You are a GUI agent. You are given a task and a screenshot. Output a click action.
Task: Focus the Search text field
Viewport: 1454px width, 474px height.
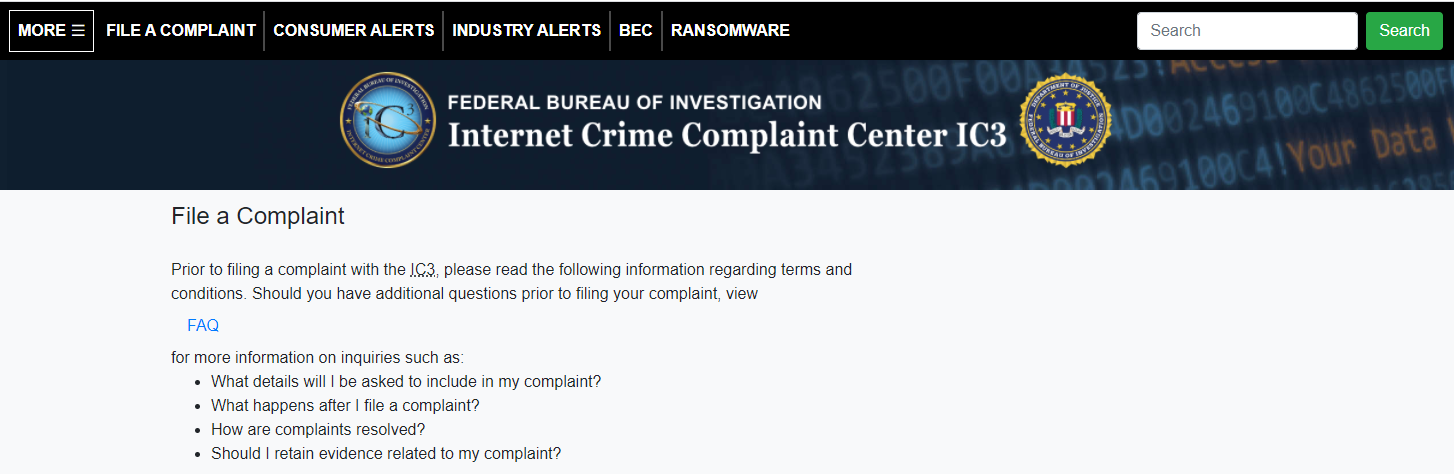(x=1246, y=30)
